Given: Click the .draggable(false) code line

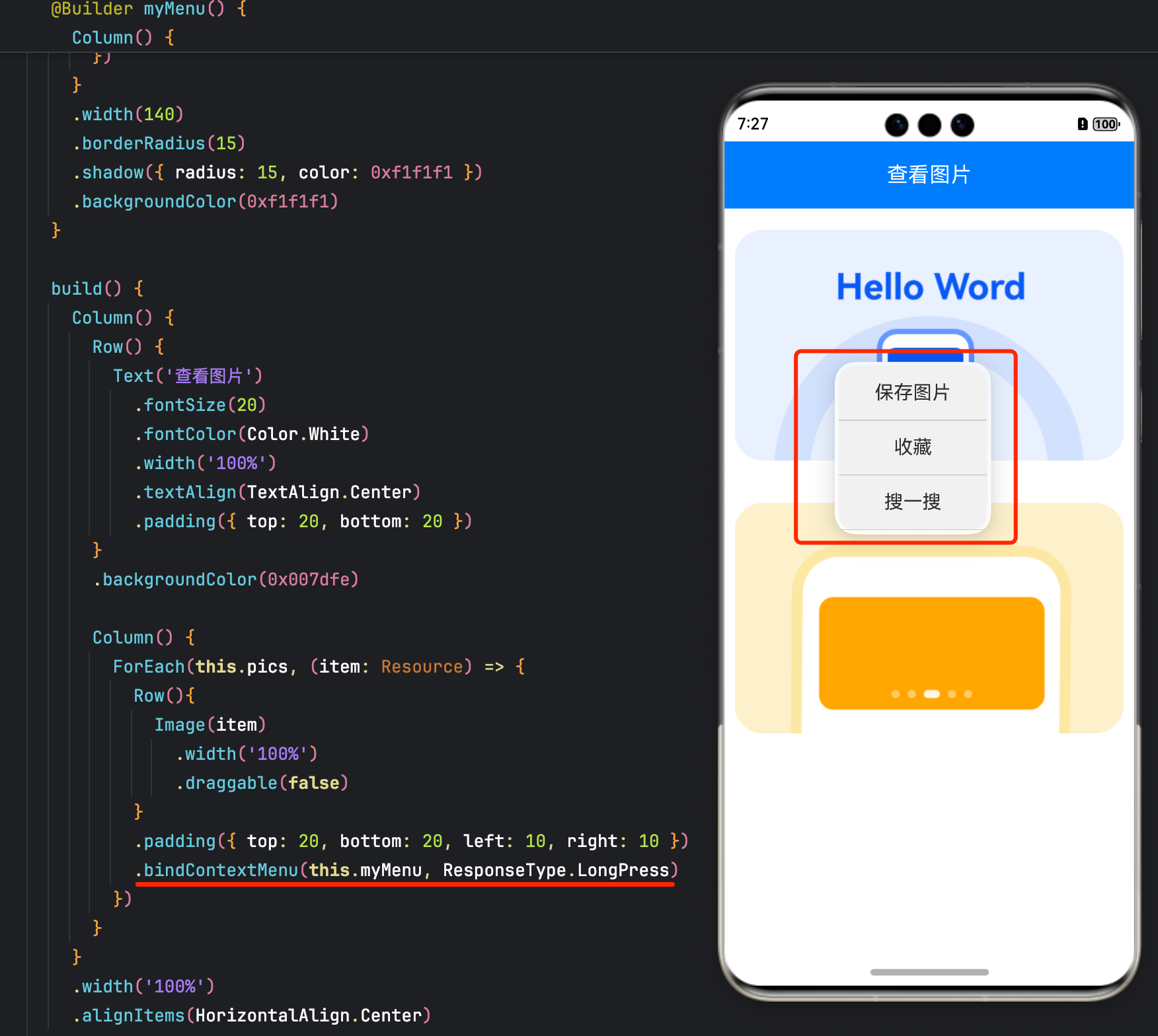Looking at the screenshot, I should 262,783.
